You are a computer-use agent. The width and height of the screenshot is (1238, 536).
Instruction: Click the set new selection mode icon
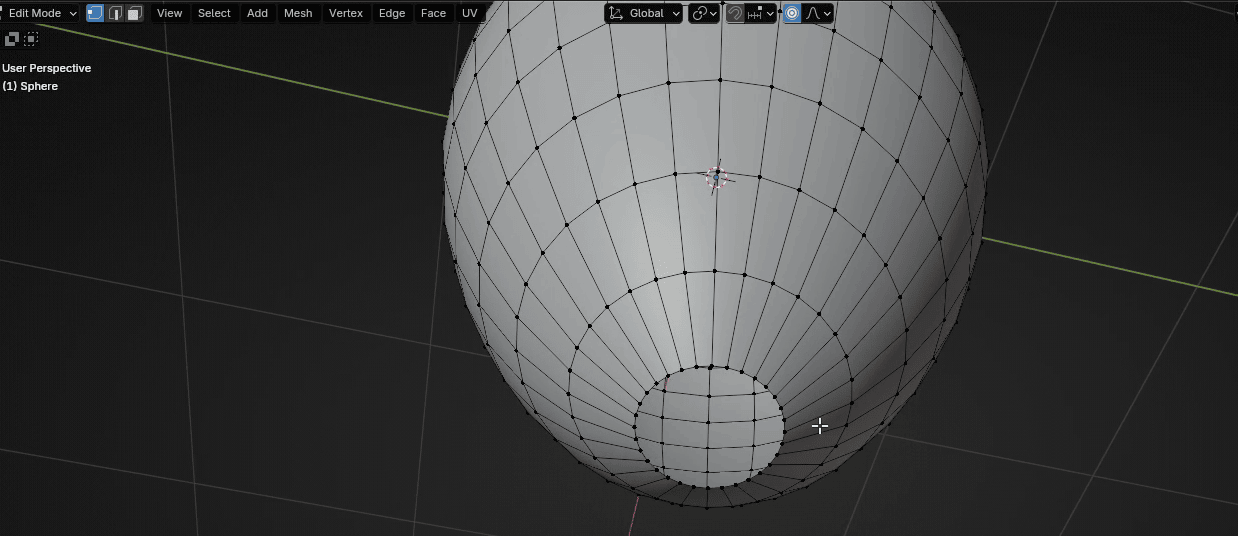tap(12, 39)
